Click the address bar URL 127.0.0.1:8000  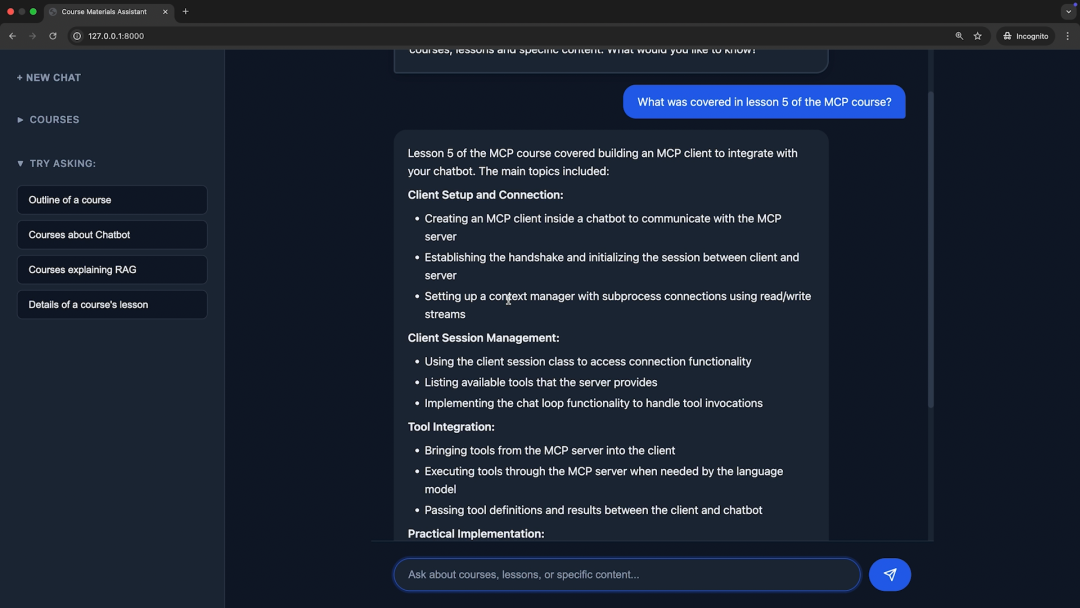click(116, 36)
